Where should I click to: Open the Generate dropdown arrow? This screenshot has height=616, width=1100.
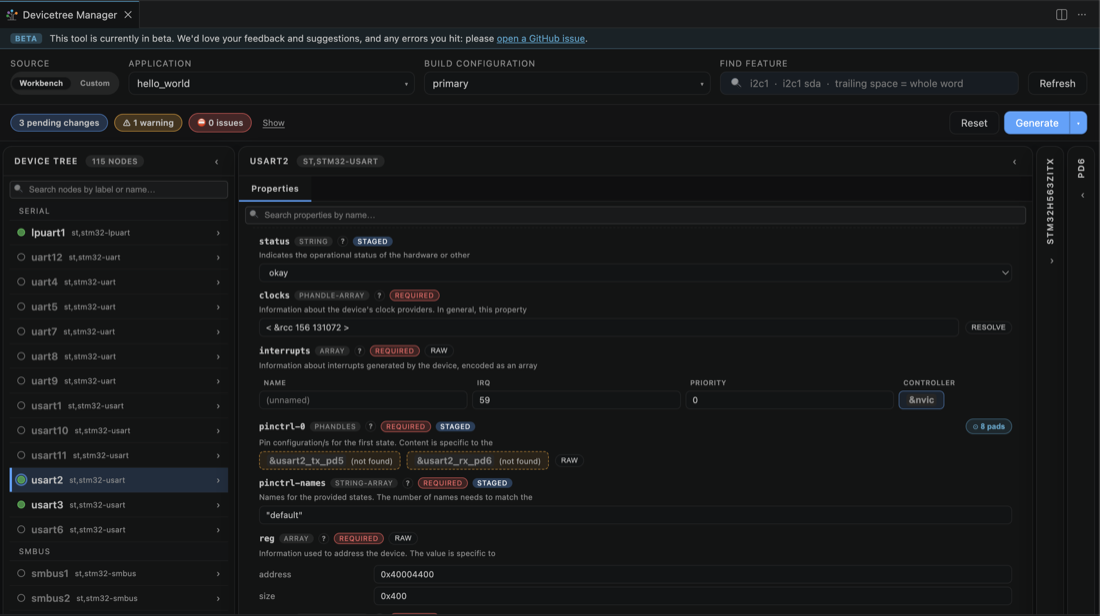(1078, 123)
